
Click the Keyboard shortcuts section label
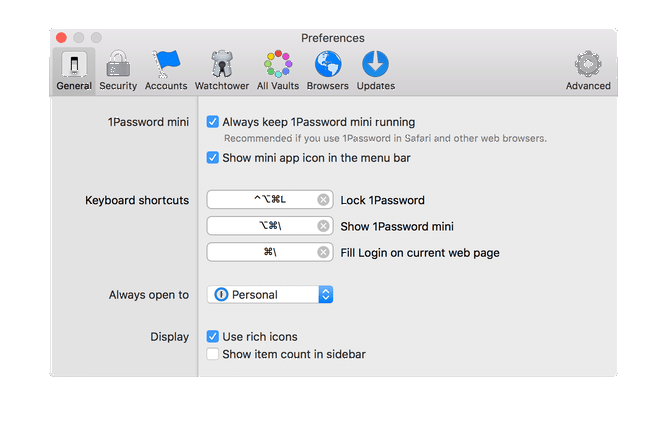click(137, 200)
